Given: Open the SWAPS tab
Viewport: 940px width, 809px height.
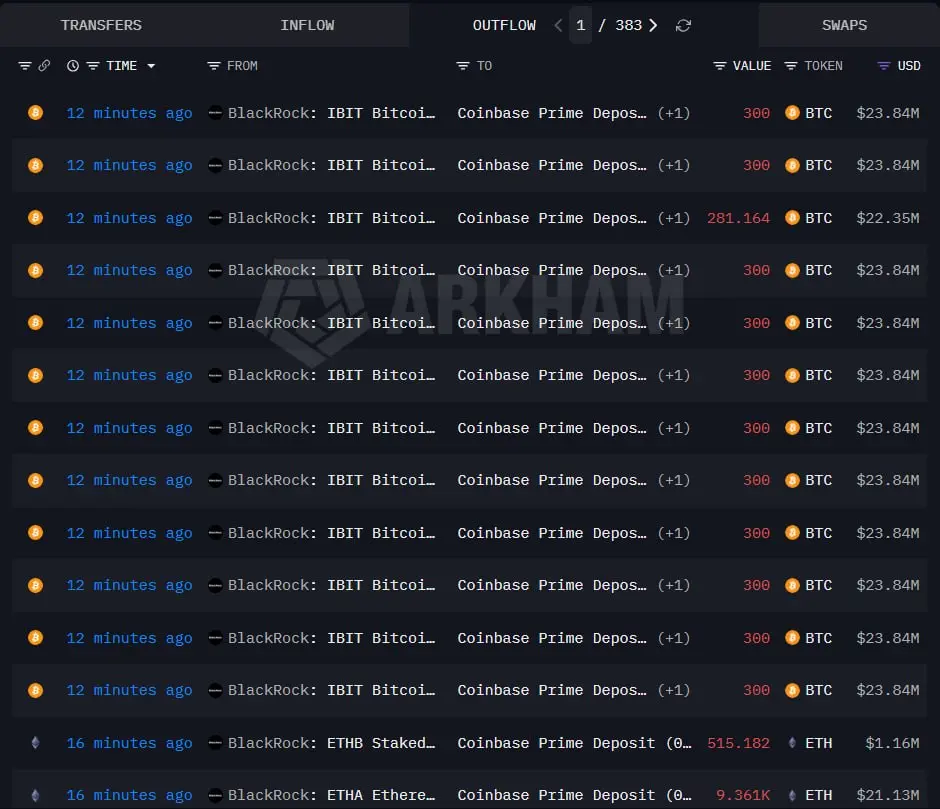Looking at the screenshot, I should (x=844, y=25).
